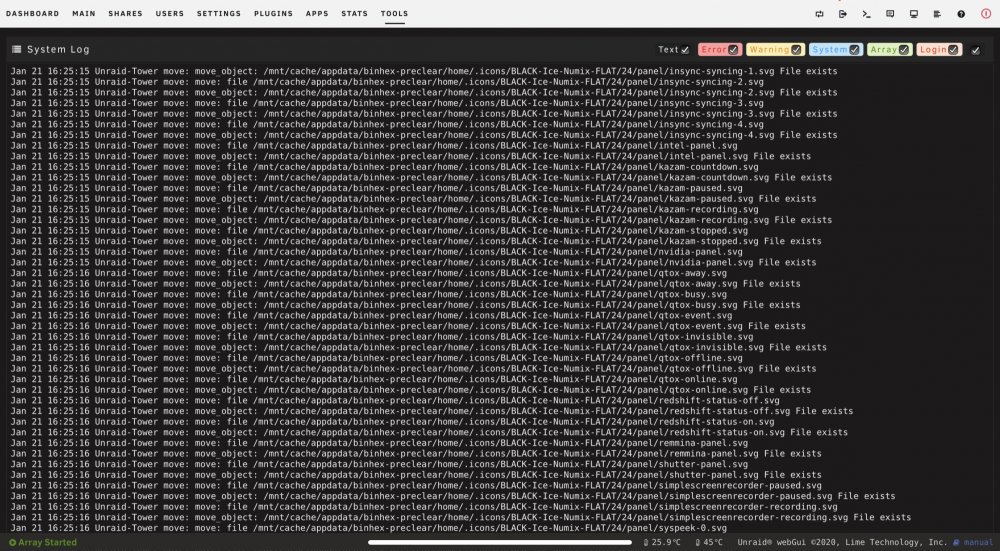
Task: Click log line ending intel-panel.svg File exists
Action: pos(411,156)
